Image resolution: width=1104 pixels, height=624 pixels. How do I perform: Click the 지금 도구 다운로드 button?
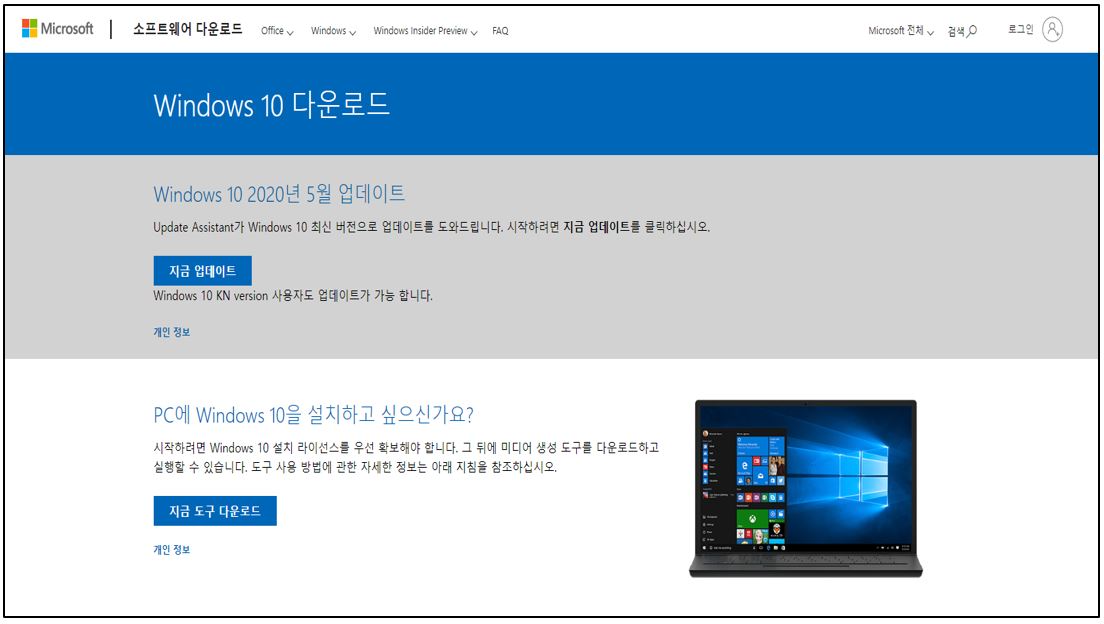click(x=215, y=511)
